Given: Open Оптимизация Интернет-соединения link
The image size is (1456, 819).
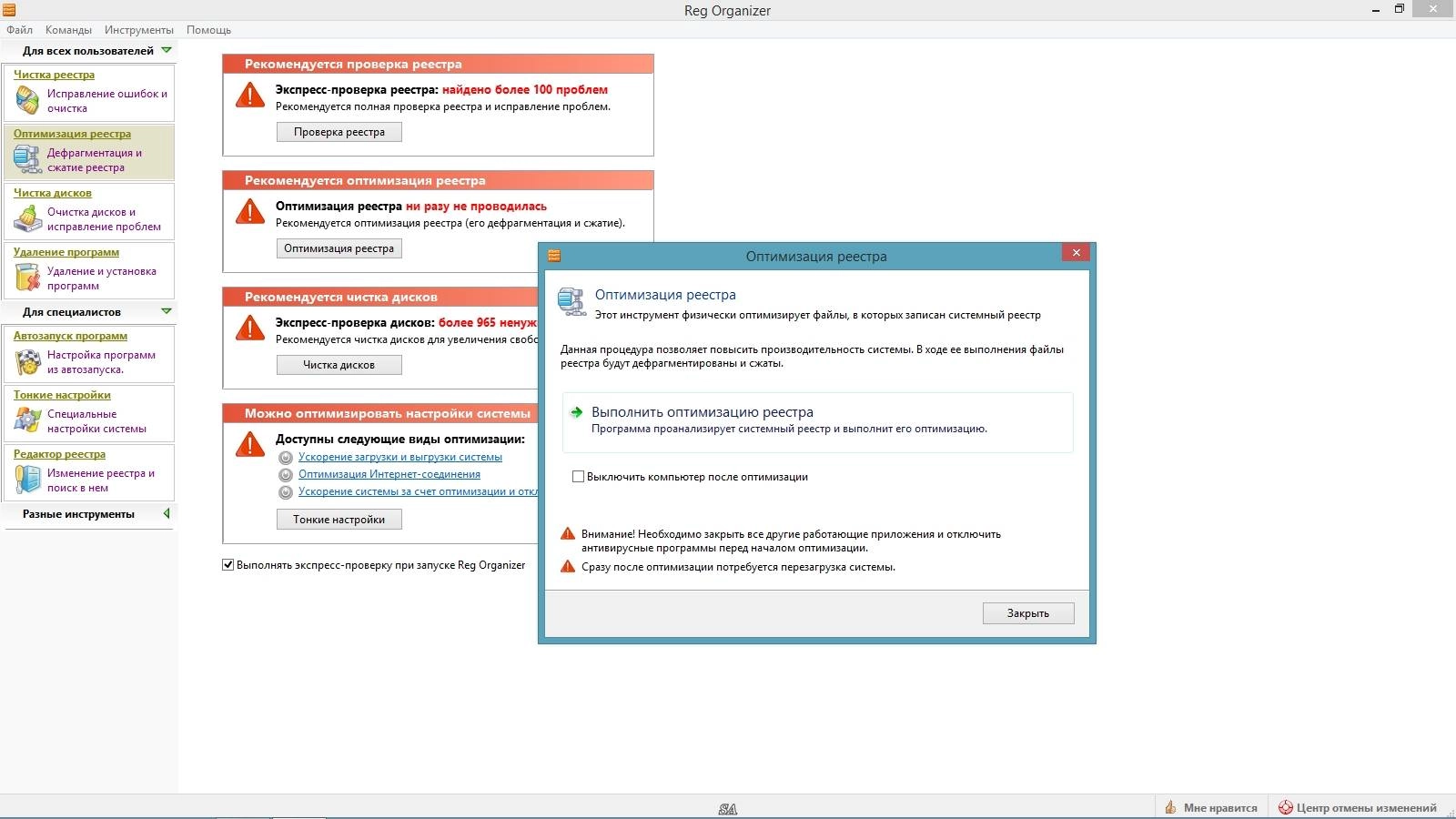Looking at the screenshot, I should click(389, 475).
